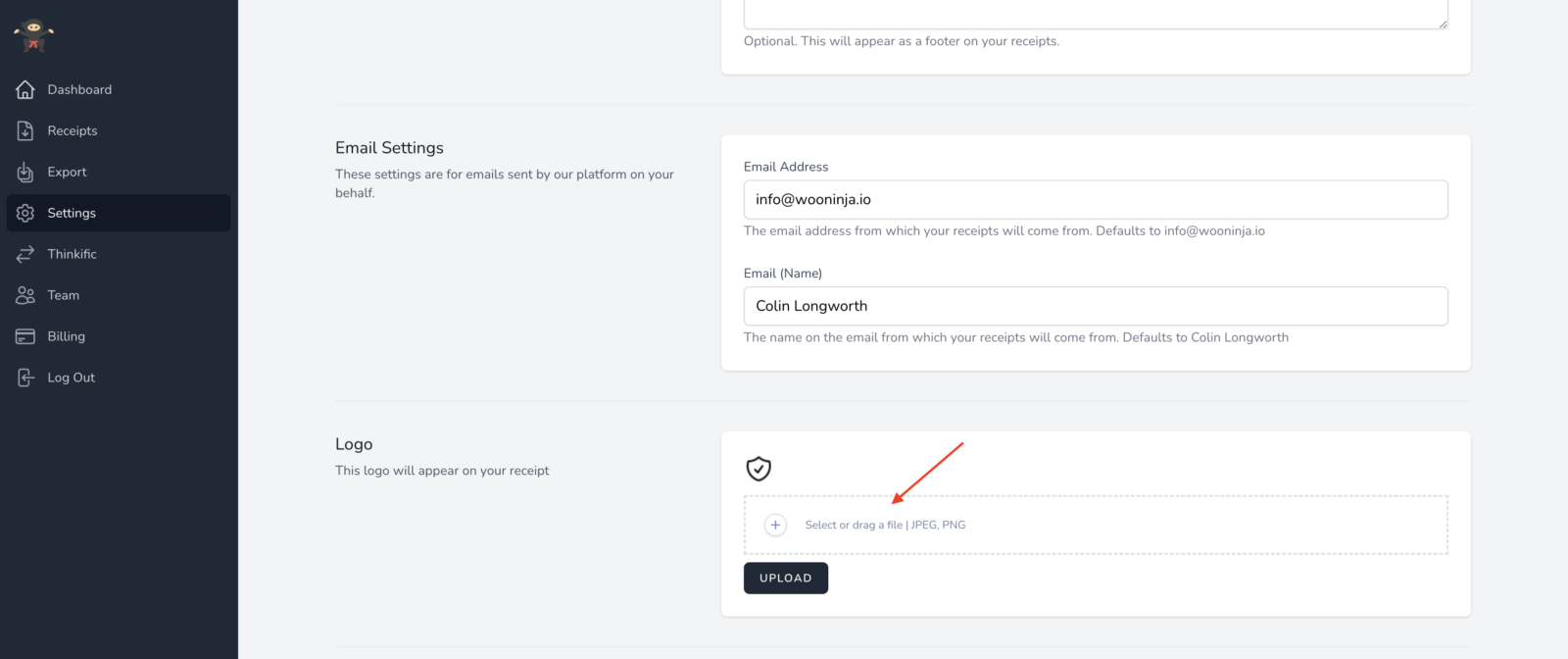The image size is (1568, 659).
Task: Click the Receipts document icon
Action: point(25,130)
